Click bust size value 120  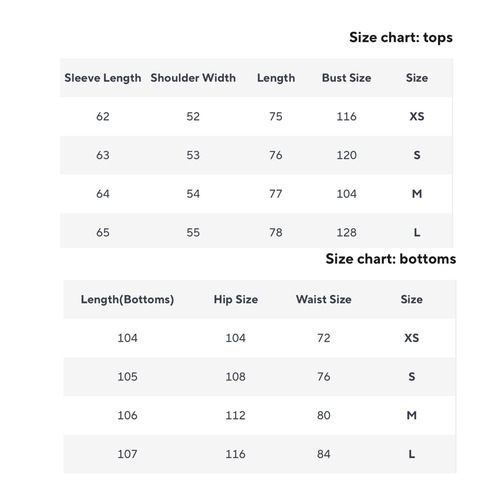pos(346,155)
